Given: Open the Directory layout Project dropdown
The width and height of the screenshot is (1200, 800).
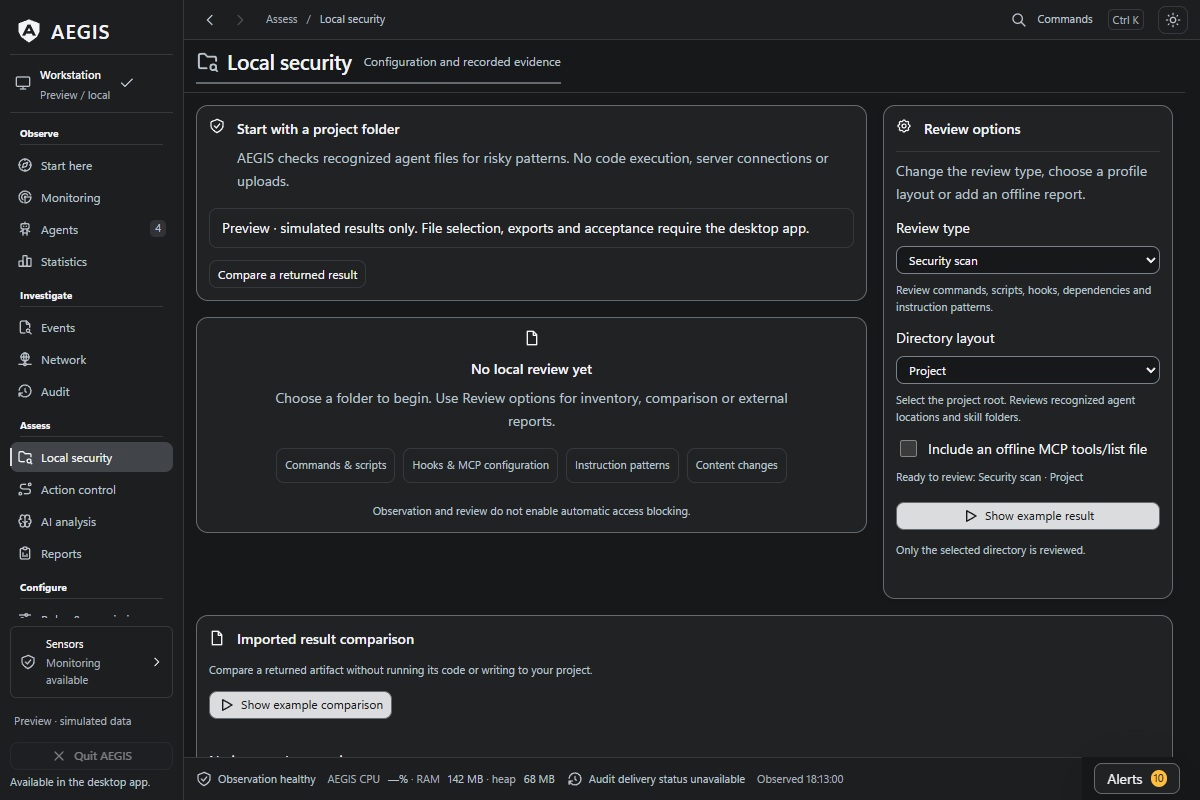Looking at the screenshot, I should pyautogui.click(x=1028, y=370).
